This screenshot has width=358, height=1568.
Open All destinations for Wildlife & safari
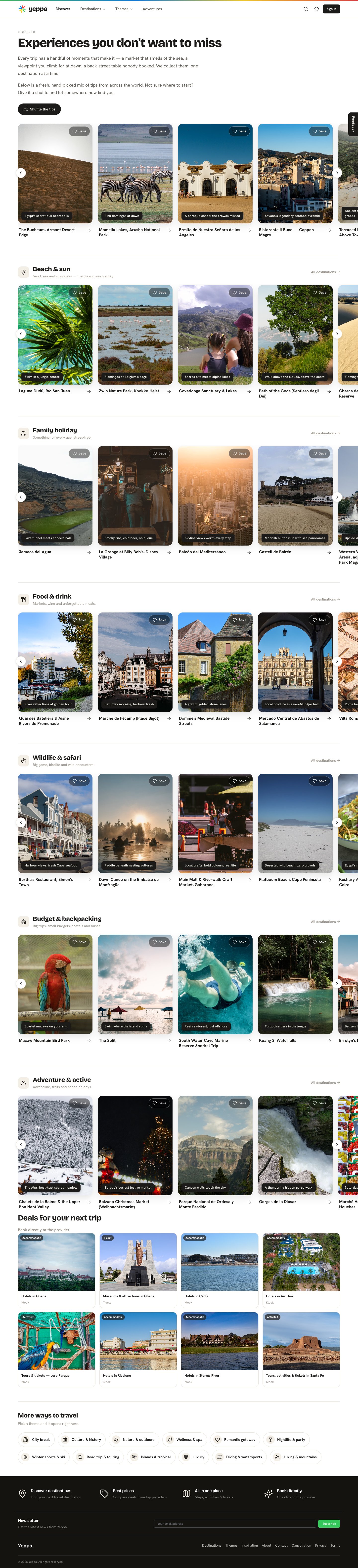tap(325, 761)
